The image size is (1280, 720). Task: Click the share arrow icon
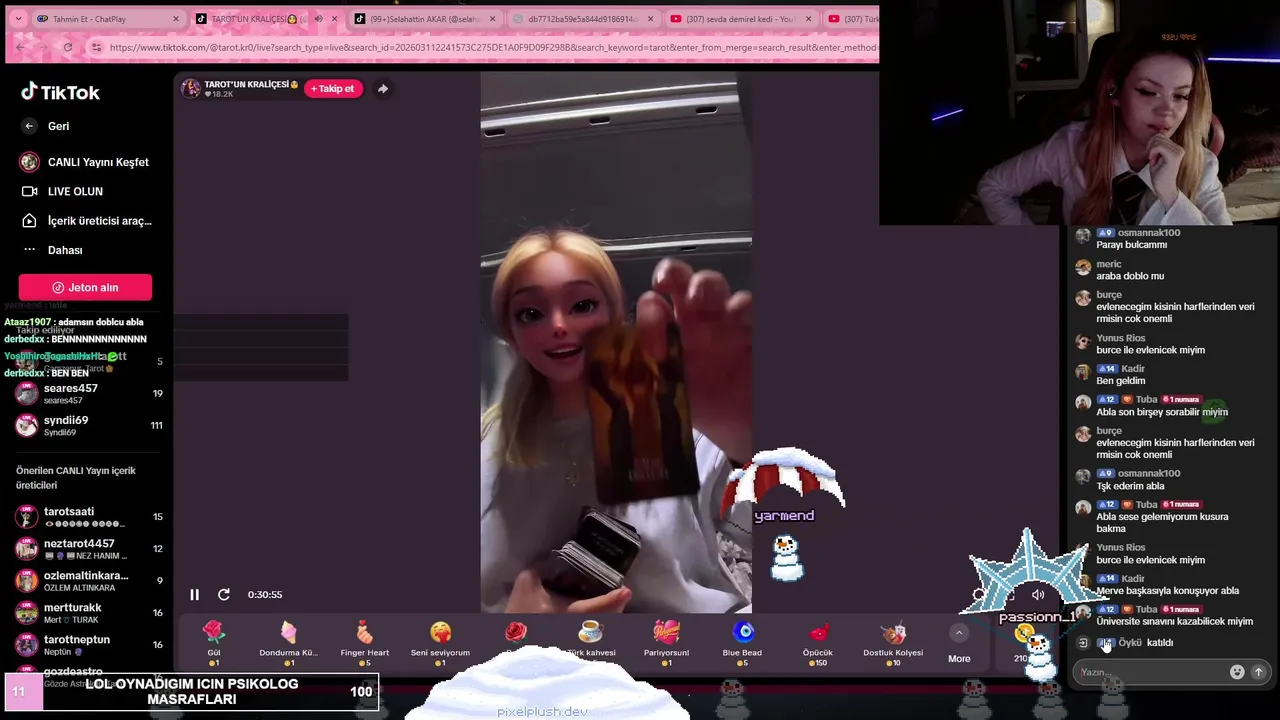[382, 89]
